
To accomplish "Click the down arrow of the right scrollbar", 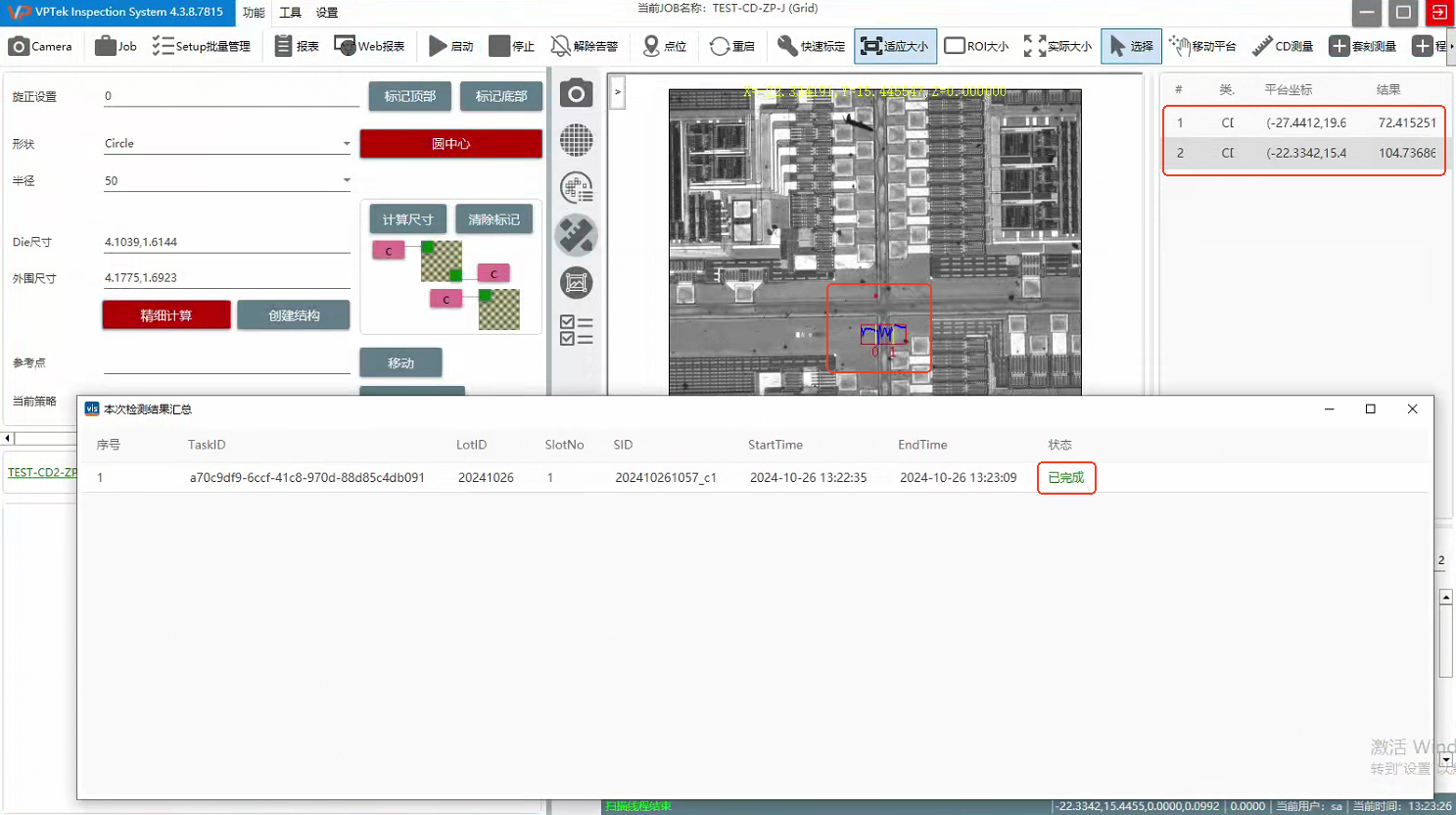I will (x=1446, y=759).
